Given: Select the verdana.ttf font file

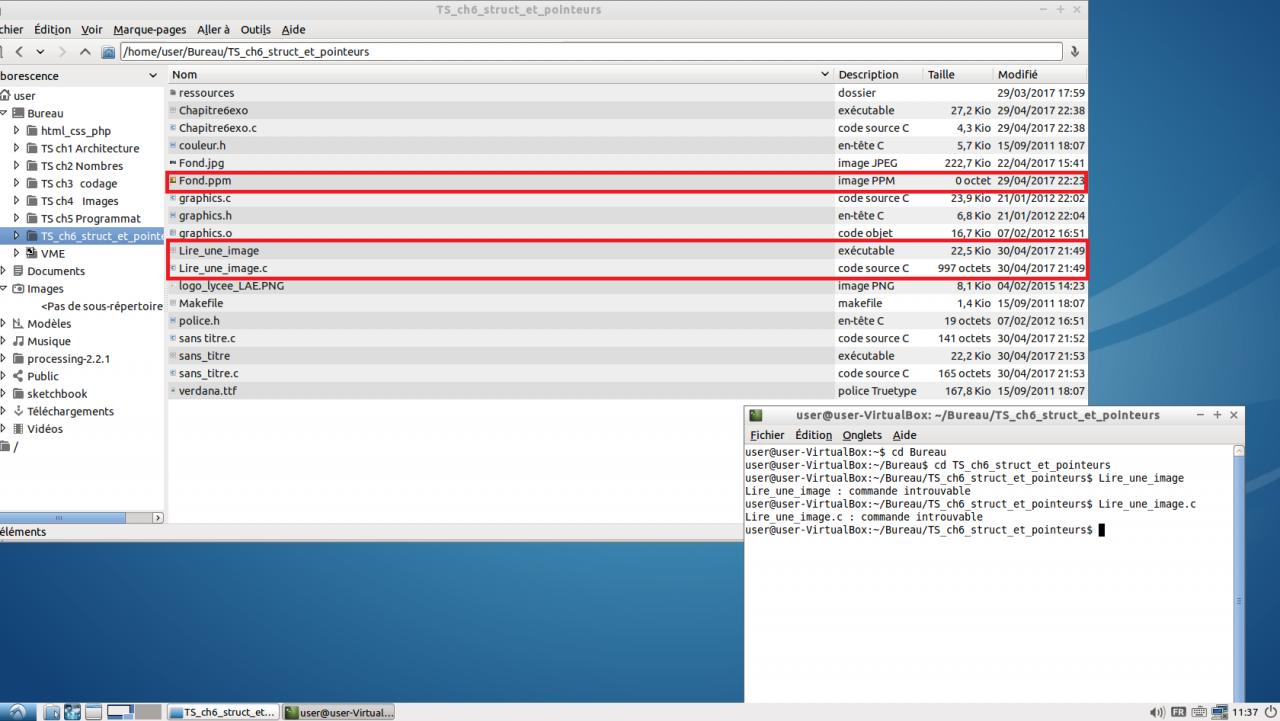Looking at the screenshot, I should coord(627,391).
